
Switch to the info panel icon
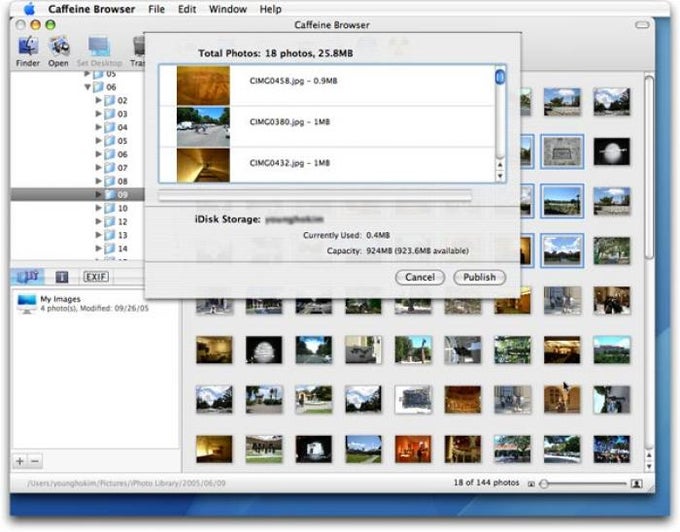(x=60, y=275)
